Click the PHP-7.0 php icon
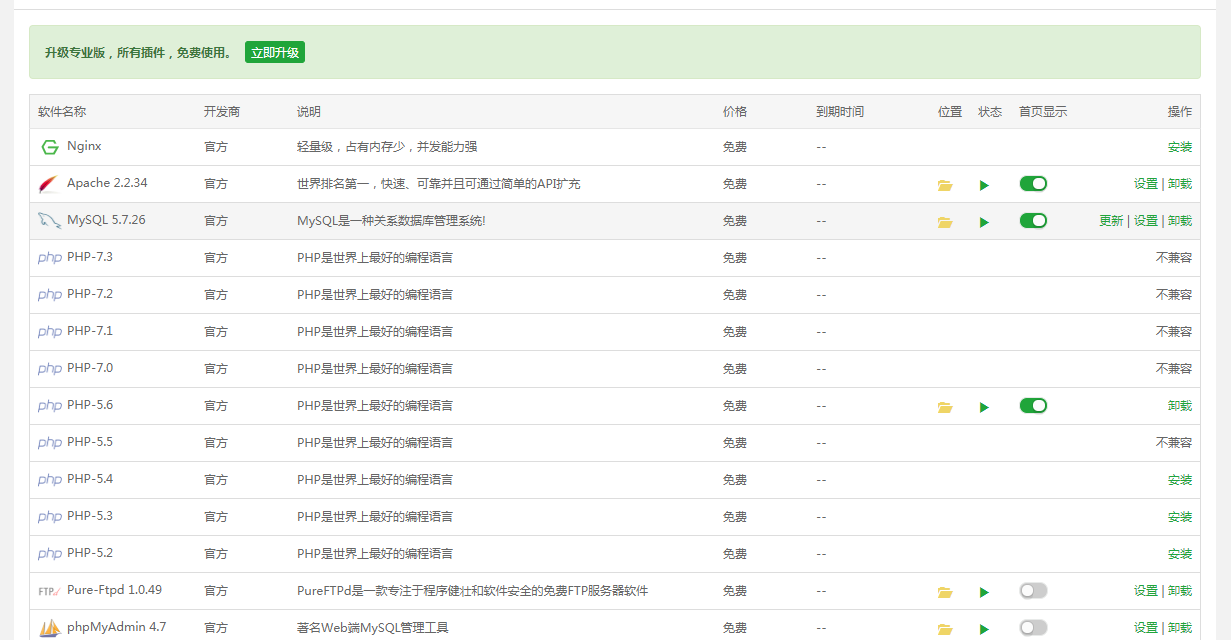1231x640 pixels. point(50,369)
